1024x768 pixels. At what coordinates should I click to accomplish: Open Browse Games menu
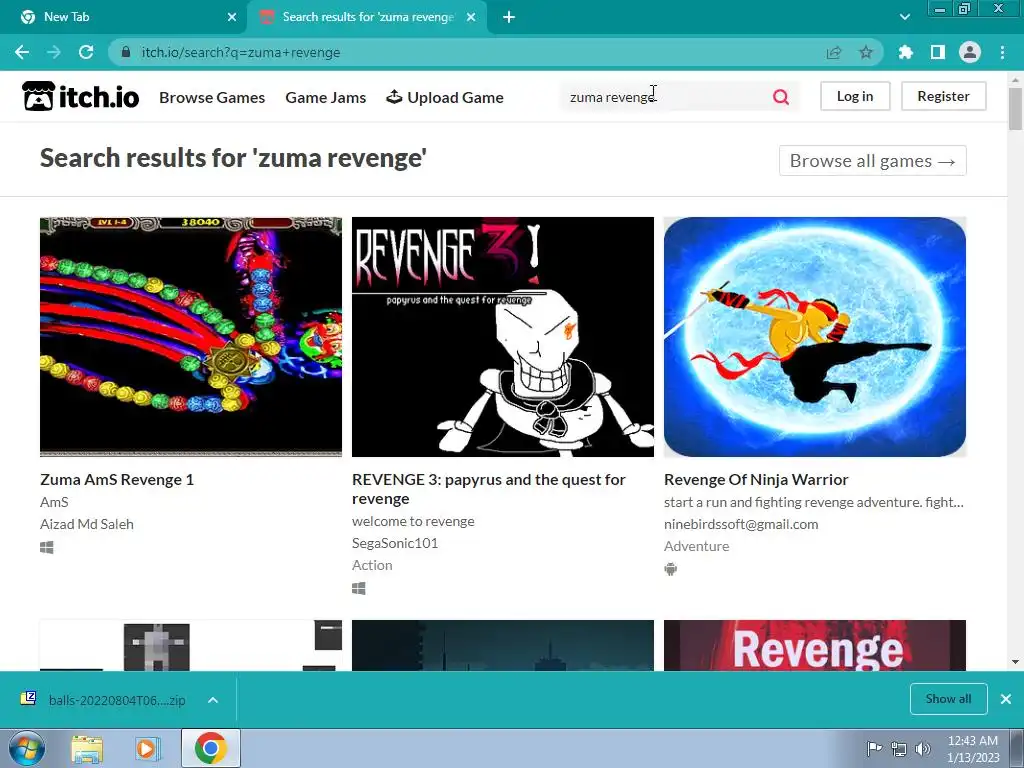212,97
